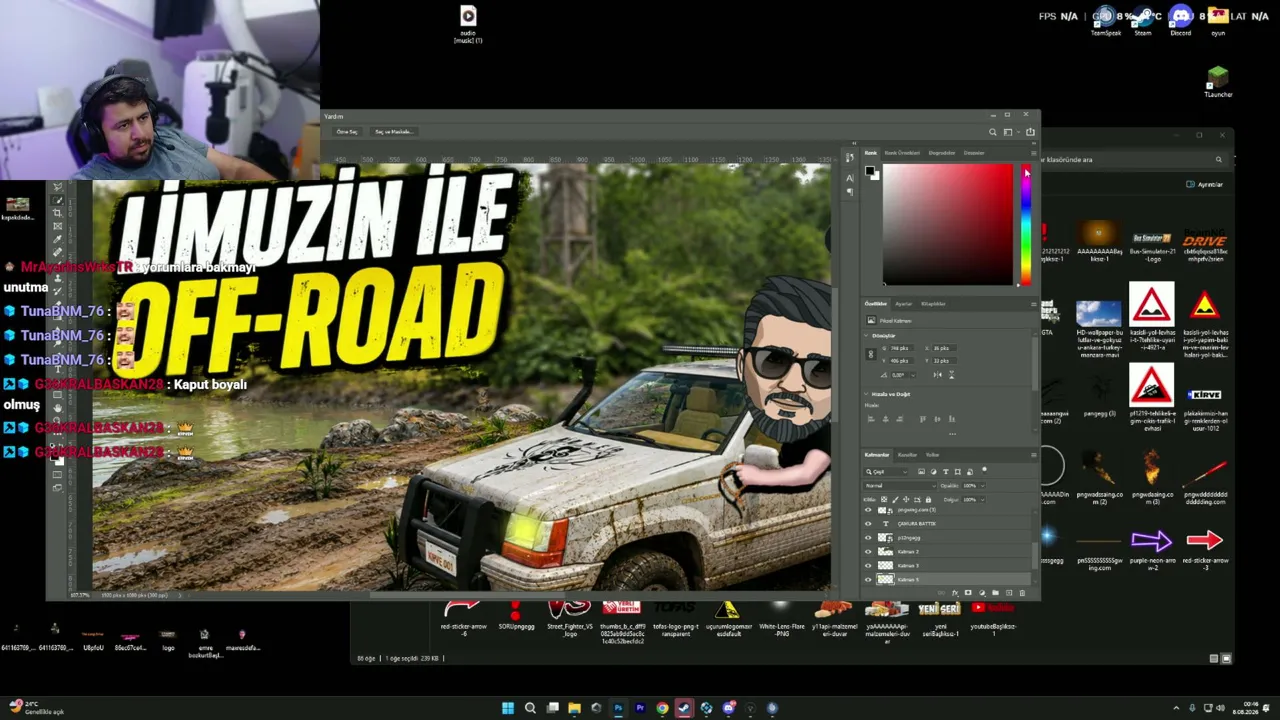Select the Katman 3 layer thumbnail

pyautogui.click(x=885, y=566)
